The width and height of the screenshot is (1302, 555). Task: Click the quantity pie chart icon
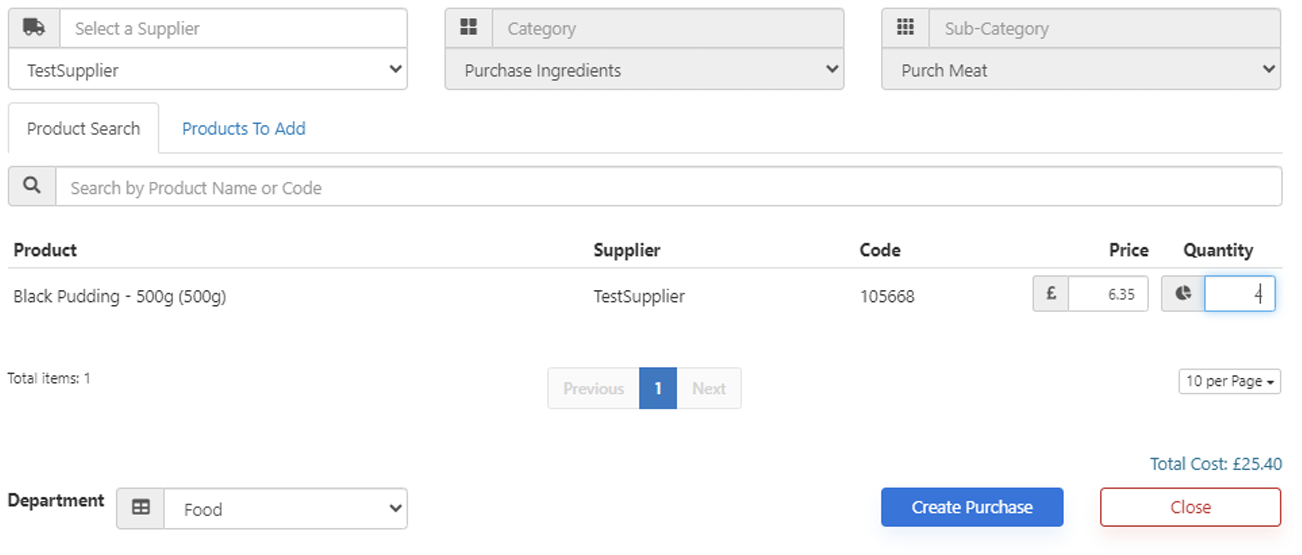click(x=1183, y=294)
